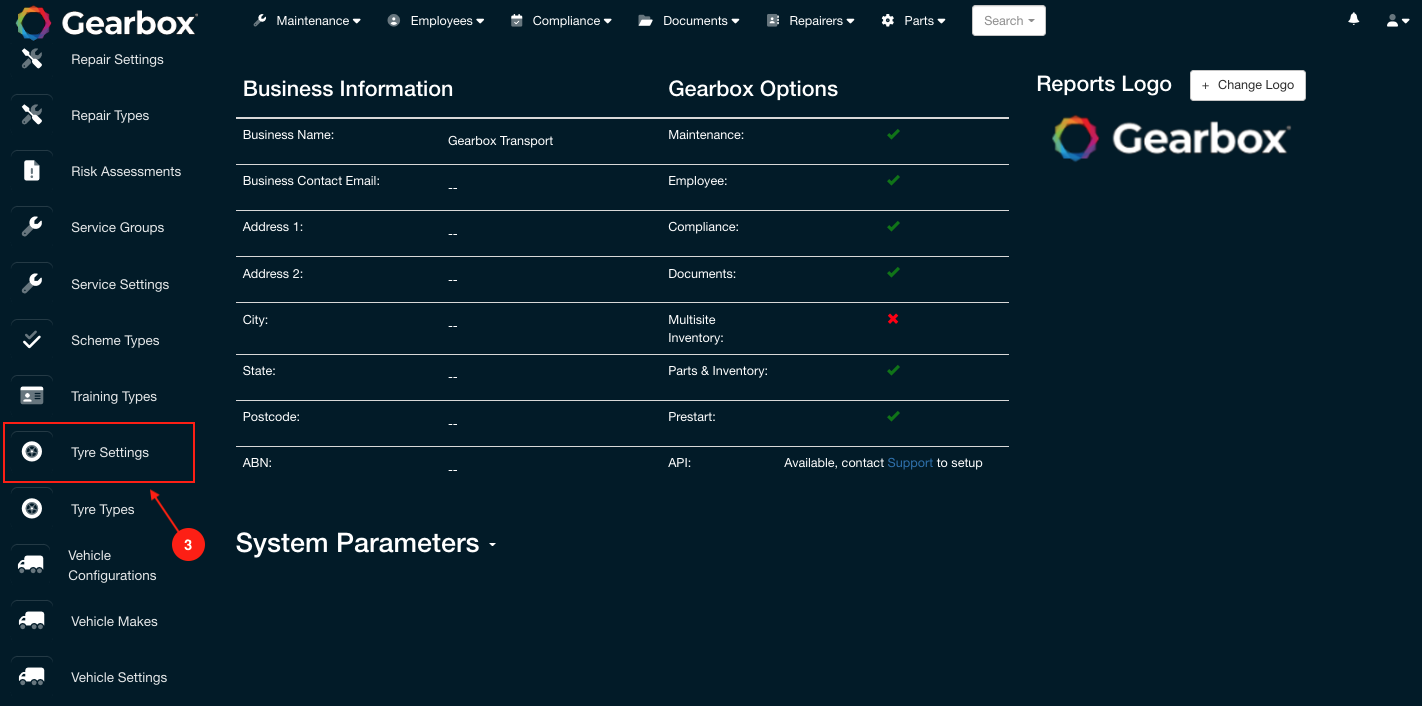Select Service Settings sidebar label
The image size is (1422, 706).
120,284
